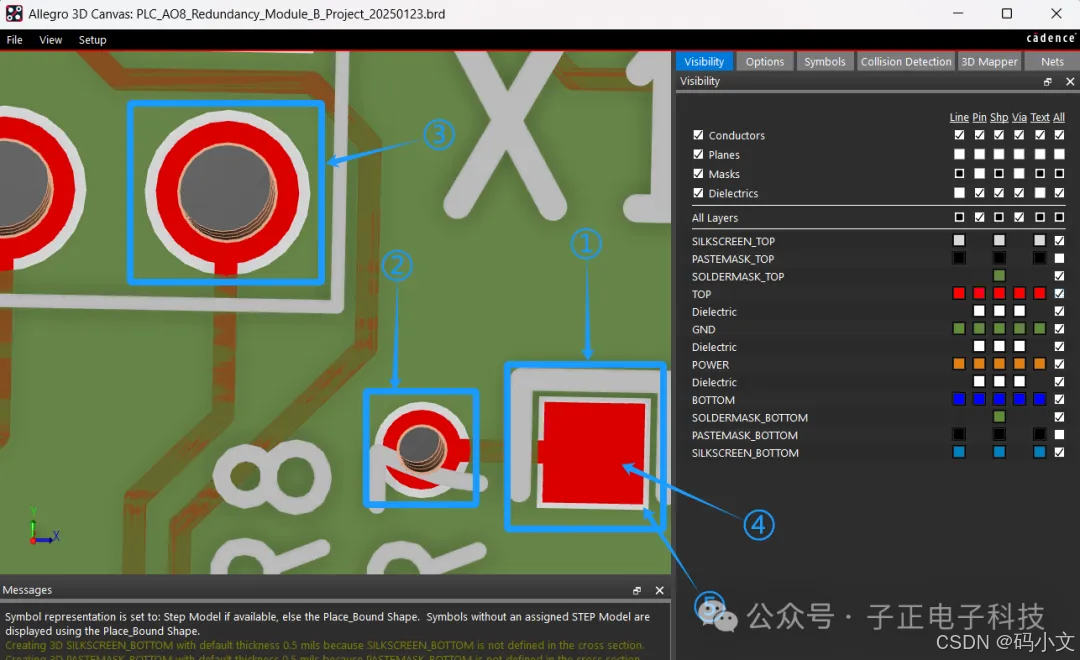Click the Line column header
The width and height of the screenshot is (1080, 660).
point(959,117)
